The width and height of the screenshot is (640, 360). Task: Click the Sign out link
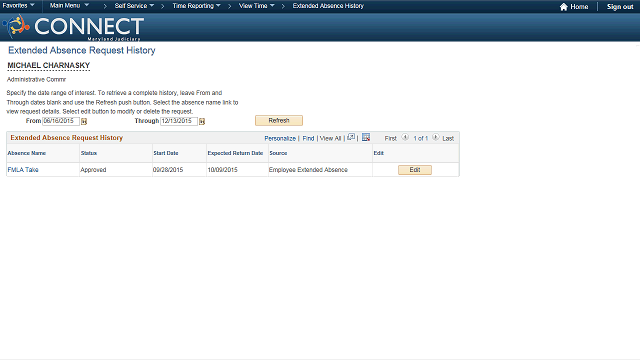pyautogui.click(x=620, y=7)
